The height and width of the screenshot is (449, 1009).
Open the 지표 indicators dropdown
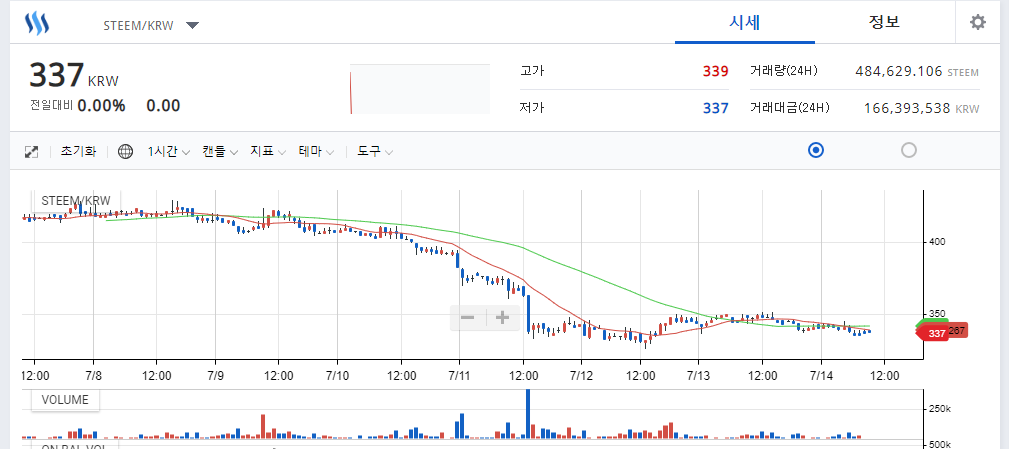268,152
